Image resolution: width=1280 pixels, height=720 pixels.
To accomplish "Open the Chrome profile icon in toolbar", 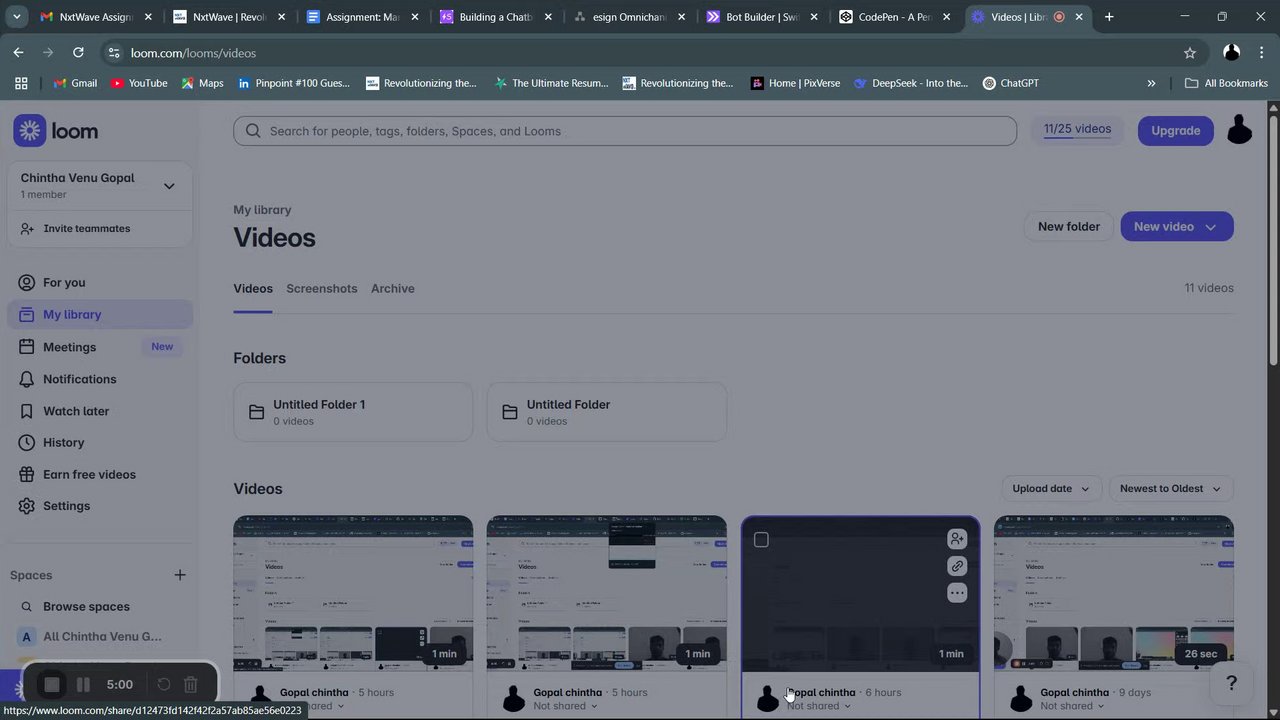I will [1232, 53].
